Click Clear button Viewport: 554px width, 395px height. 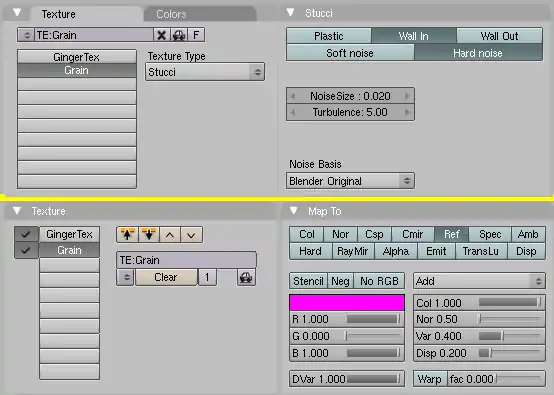click(x=166, y=277)
